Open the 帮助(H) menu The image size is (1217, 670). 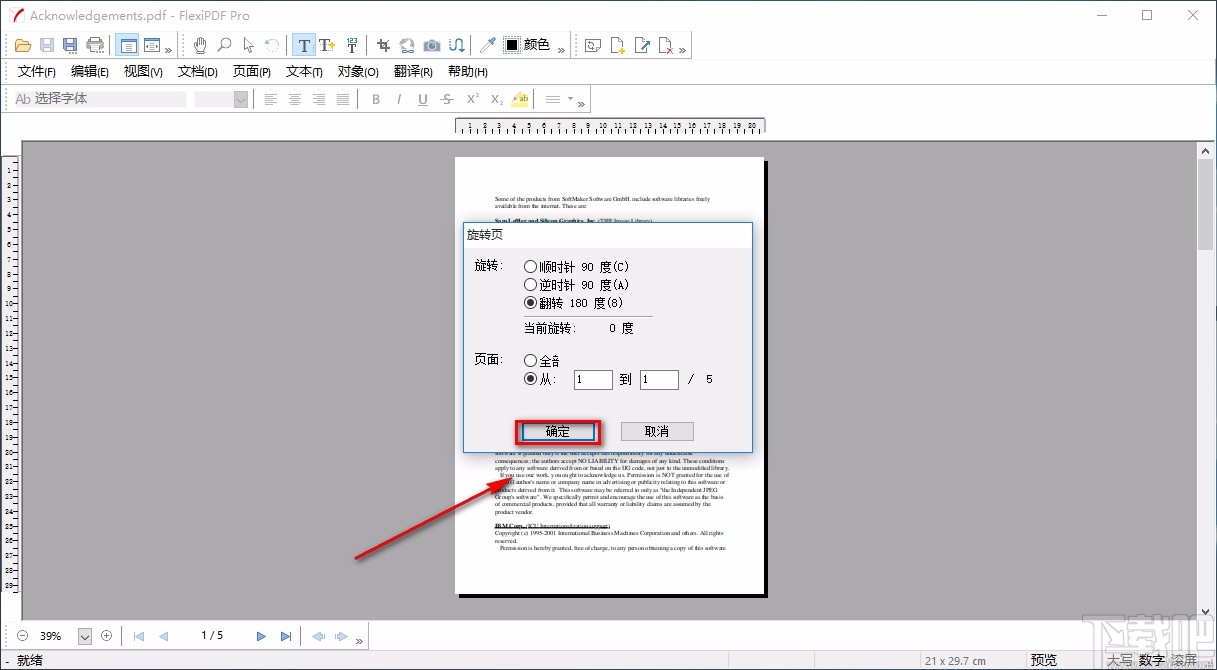point(468,72)
